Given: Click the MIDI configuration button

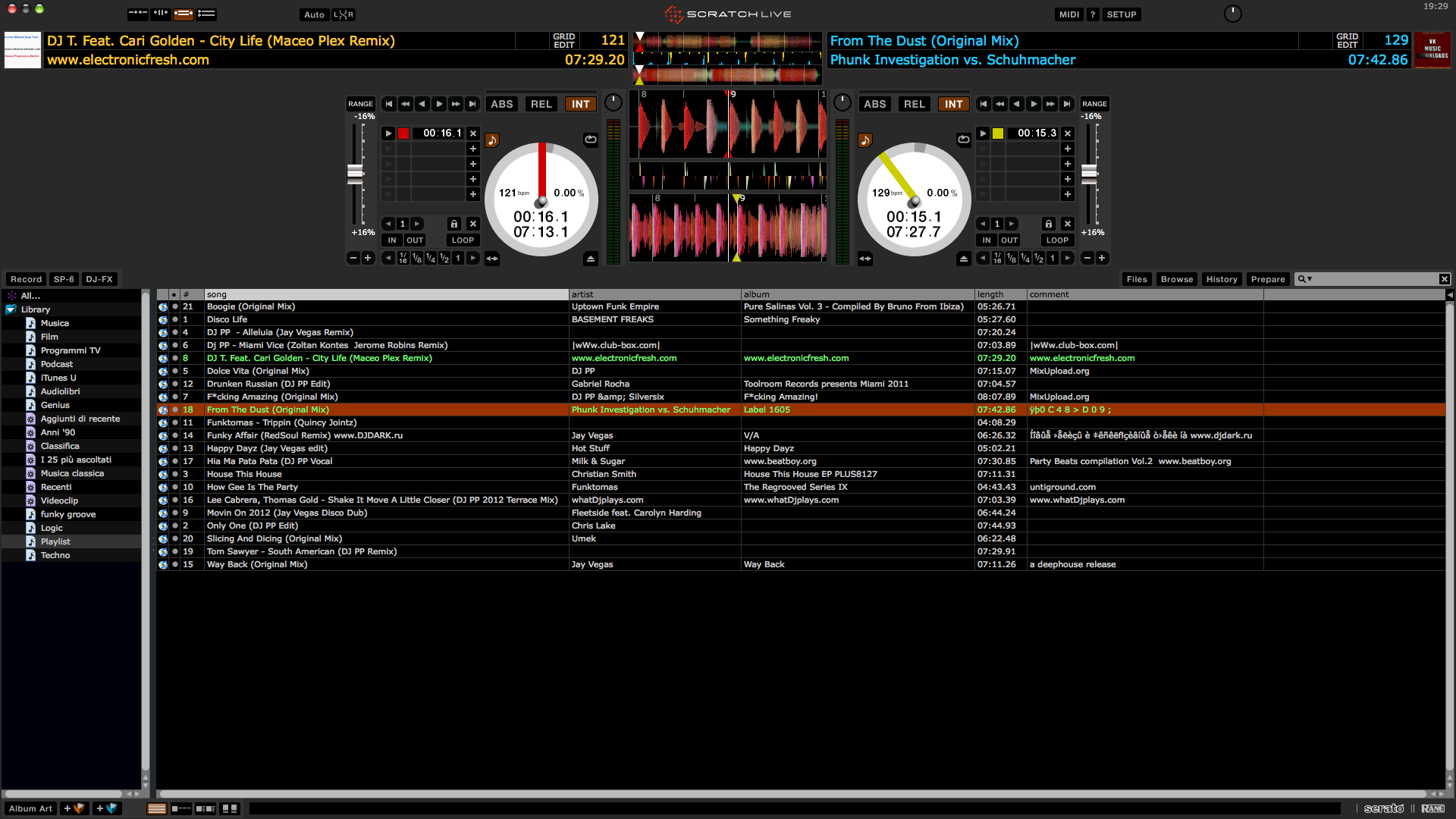Looking at the screenshot, I should click(x=1069, y=14).
